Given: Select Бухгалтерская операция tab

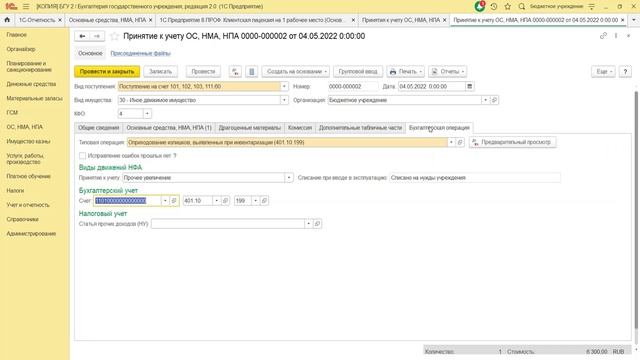Looking at the screenshot, I should tap(439, 128).
